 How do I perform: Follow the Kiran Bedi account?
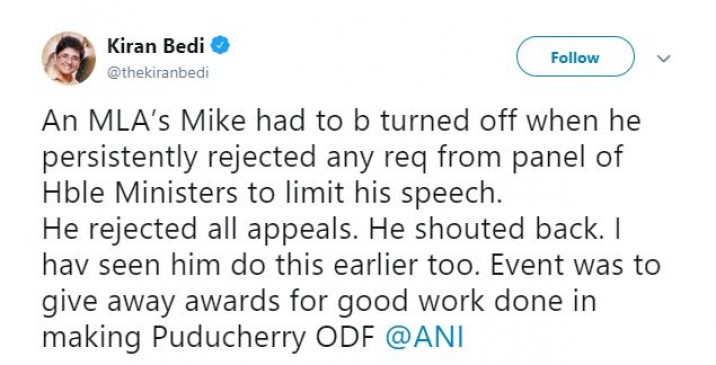[x=575, y=57]
